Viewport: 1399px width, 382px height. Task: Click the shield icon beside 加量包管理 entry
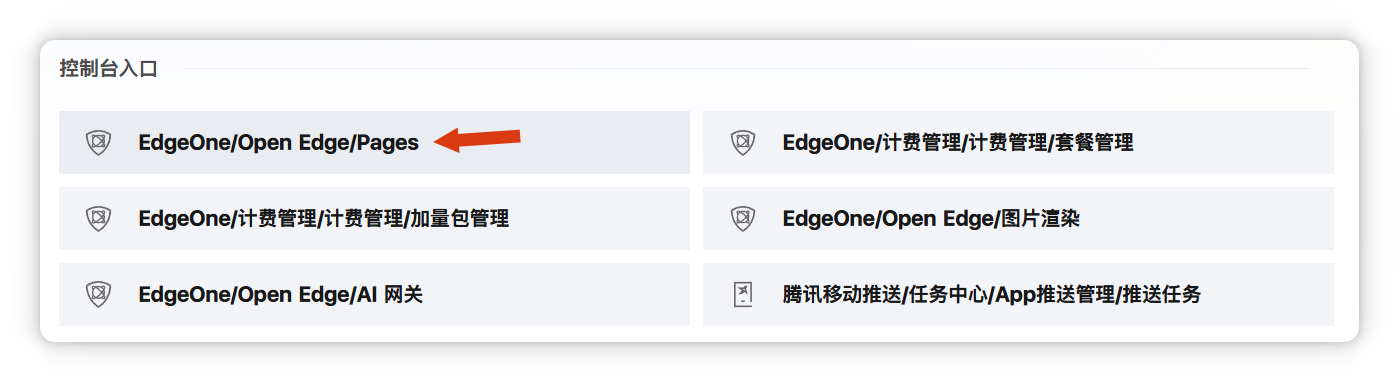coord(98,218)
